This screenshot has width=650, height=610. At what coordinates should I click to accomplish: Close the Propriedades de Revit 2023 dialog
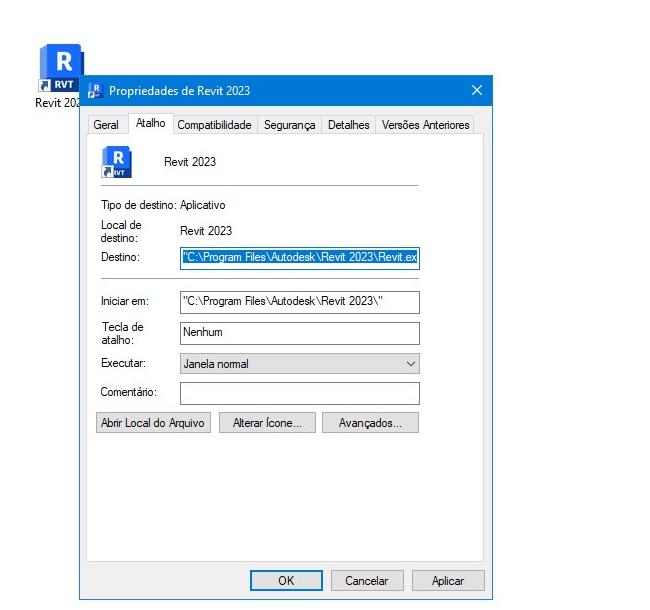[477, 90]
